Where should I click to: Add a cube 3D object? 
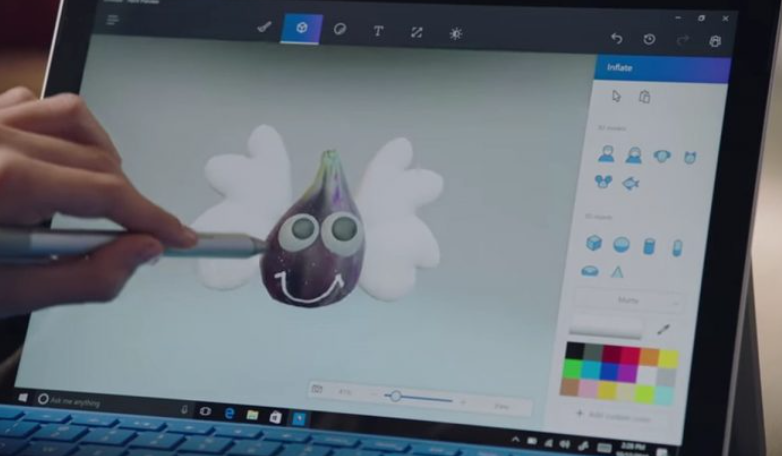click(594, 243)
